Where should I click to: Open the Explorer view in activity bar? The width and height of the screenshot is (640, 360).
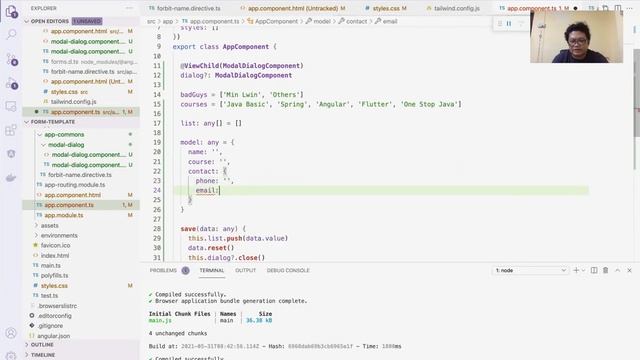coord(11,11)
